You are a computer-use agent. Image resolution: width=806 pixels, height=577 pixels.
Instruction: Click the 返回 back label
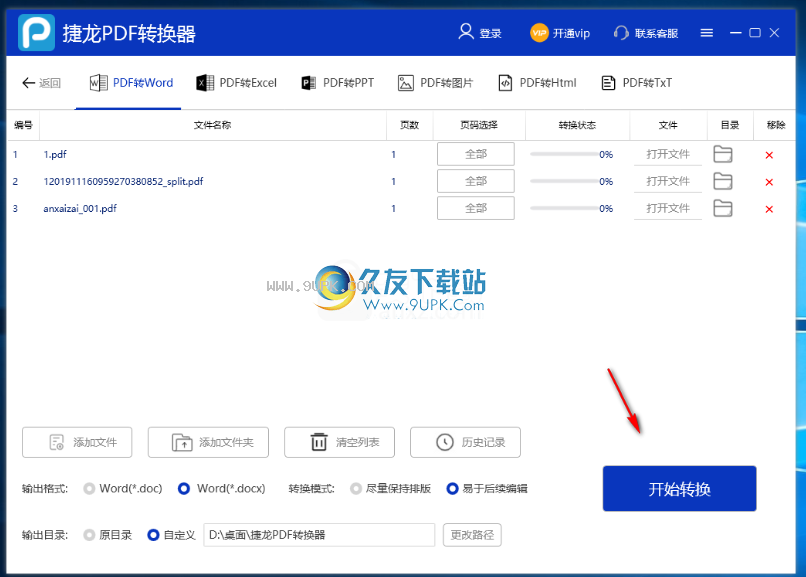click(50, 83)
